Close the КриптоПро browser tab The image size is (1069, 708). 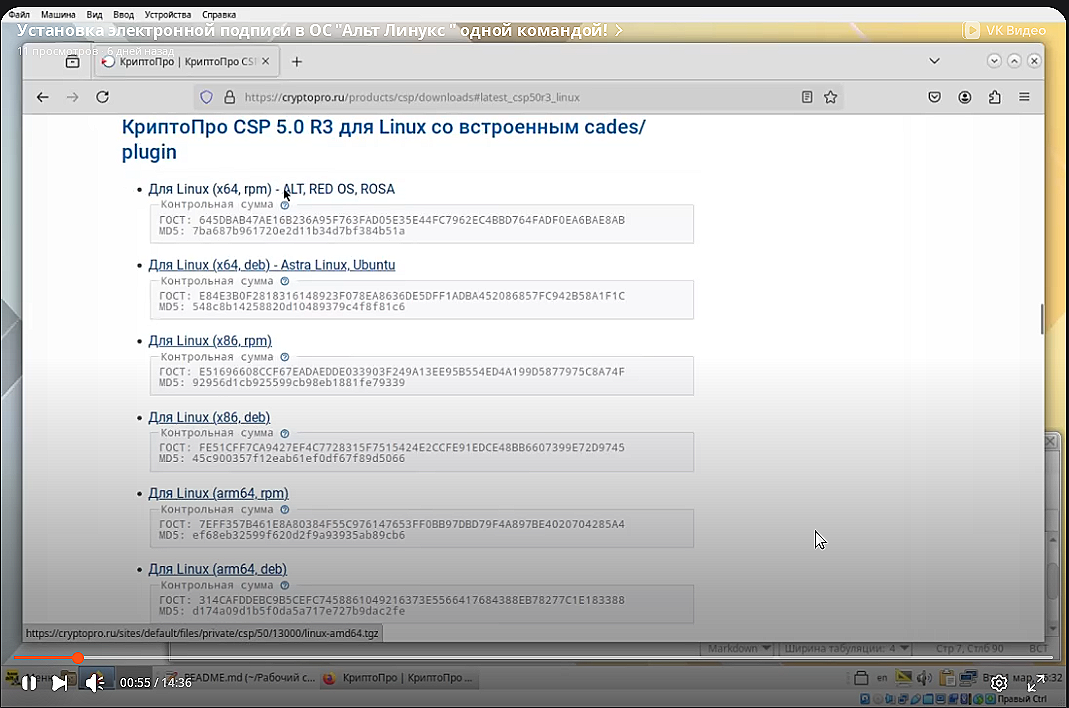click(x=266, y=61)
